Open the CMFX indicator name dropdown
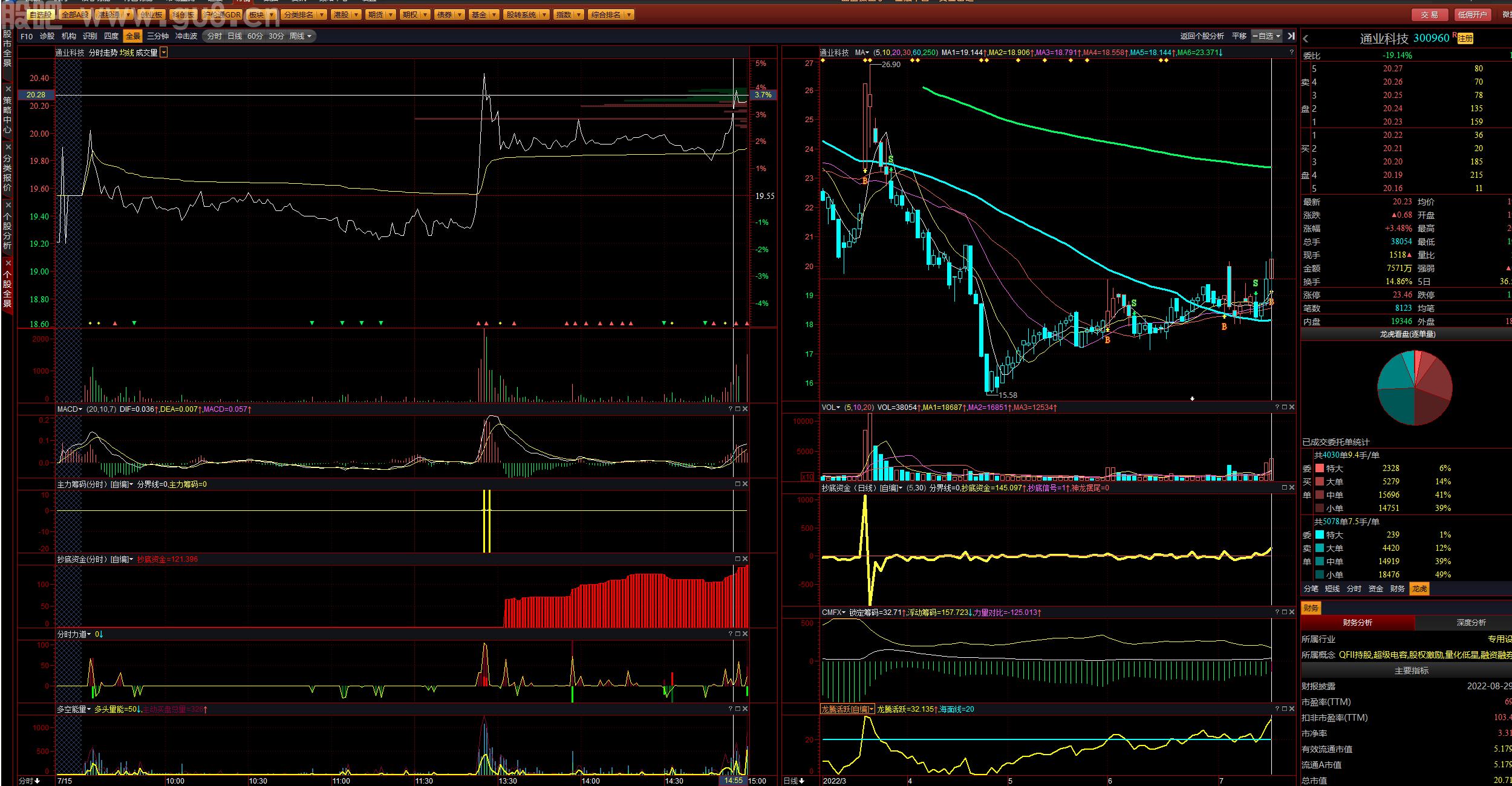1512x786 pixels. (x=833, y=612)
